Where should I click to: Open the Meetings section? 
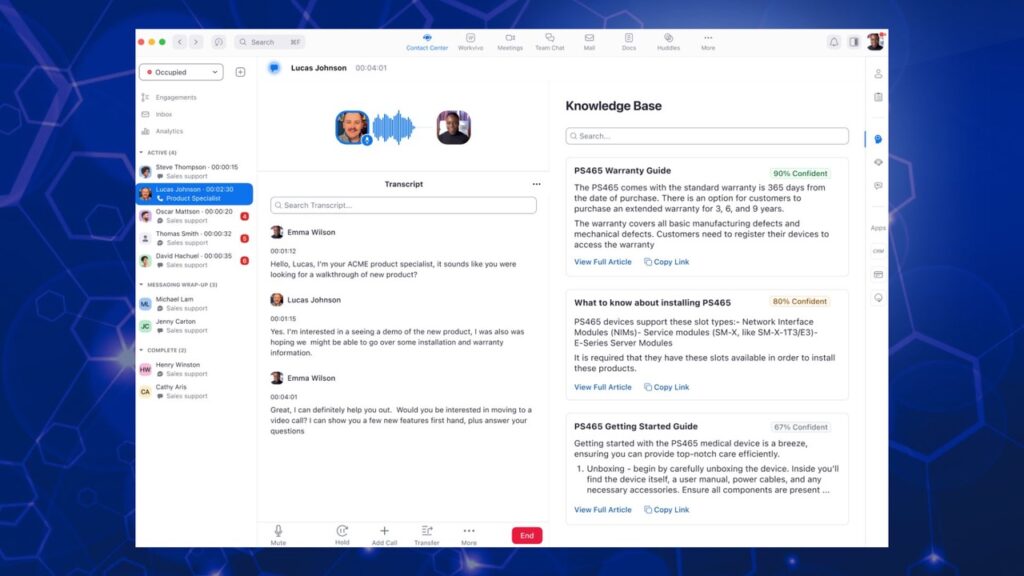[x=510, y=41]
